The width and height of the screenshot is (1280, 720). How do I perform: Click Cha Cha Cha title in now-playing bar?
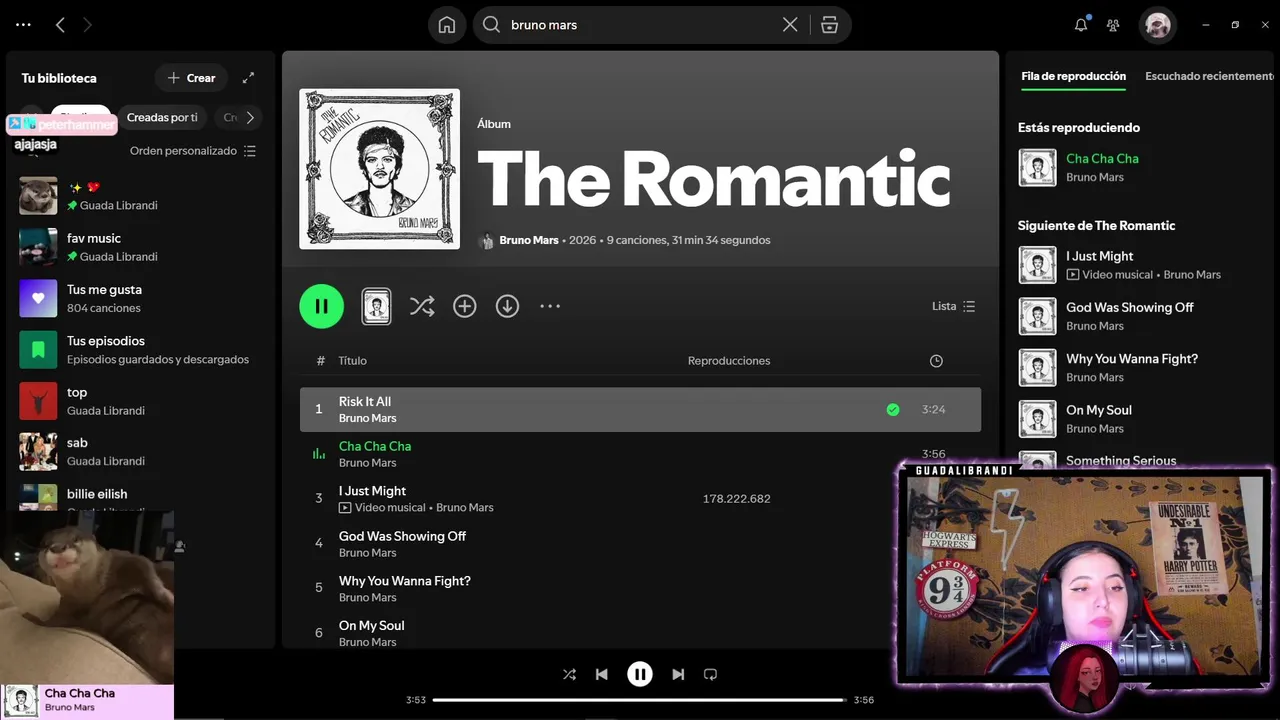coord(80,693)
